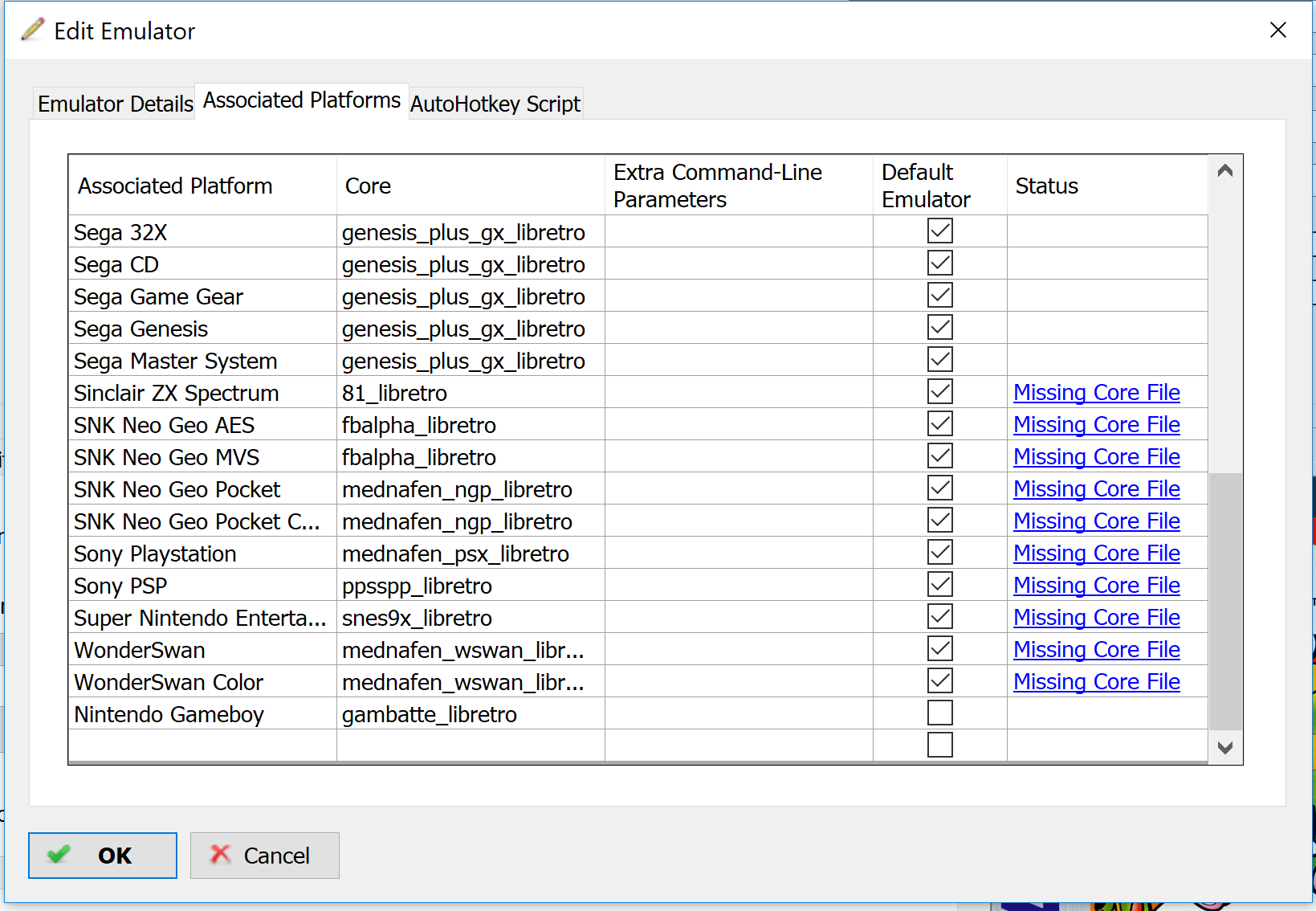Select the Associated Platforms tab
The width and height of the screenshot is (1316, 911).
coord(302,100)
